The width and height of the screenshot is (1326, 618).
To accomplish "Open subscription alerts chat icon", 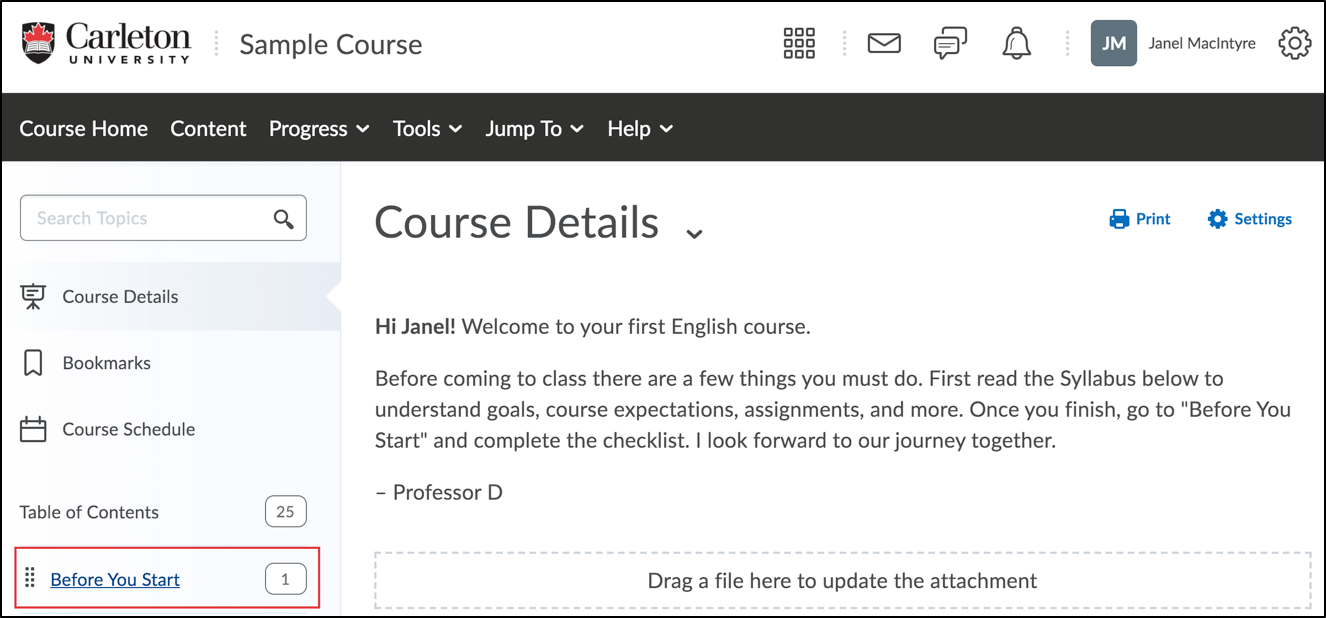I will 950,44.
